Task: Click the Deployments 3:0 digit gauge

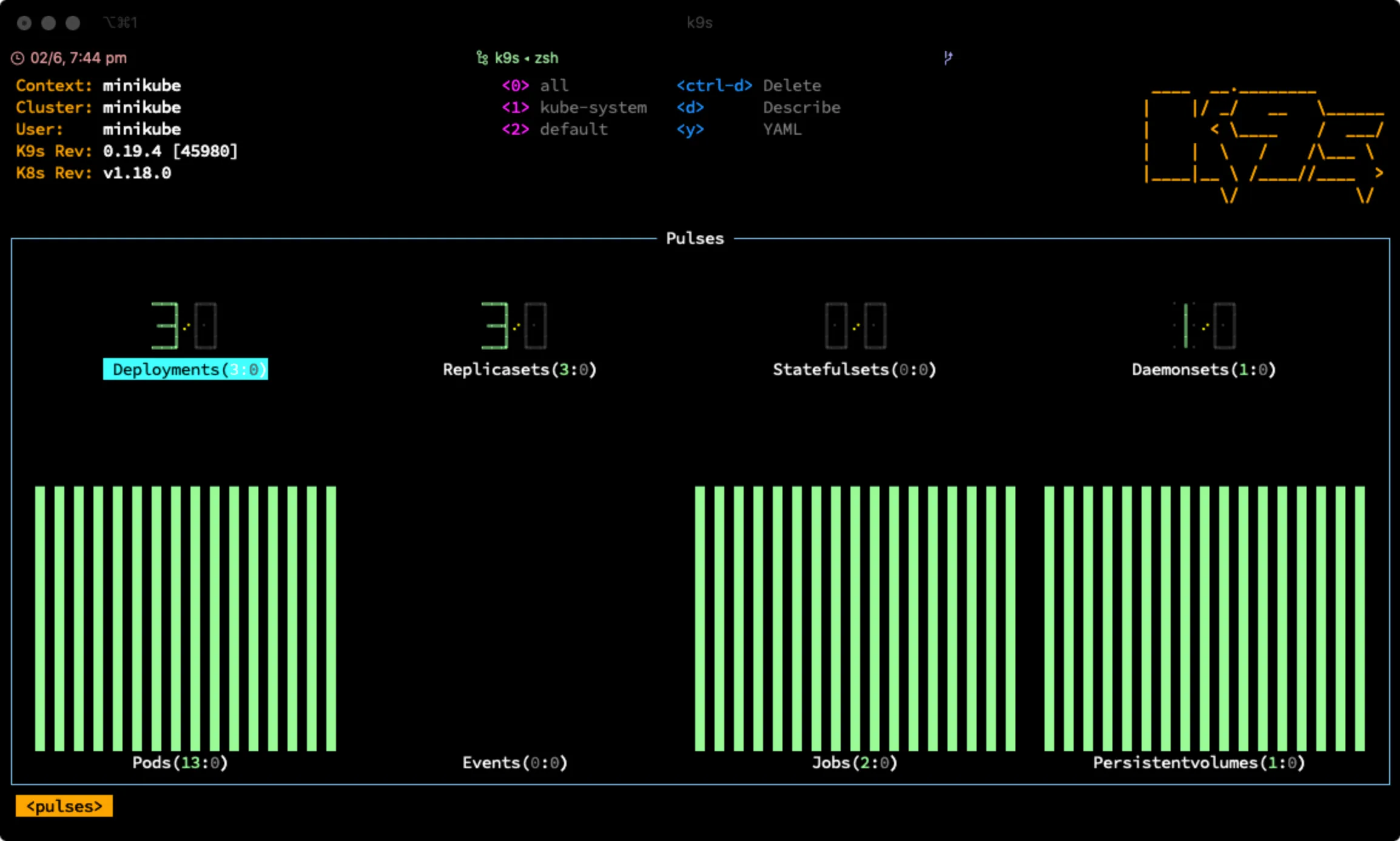Action: click(184, 325)
